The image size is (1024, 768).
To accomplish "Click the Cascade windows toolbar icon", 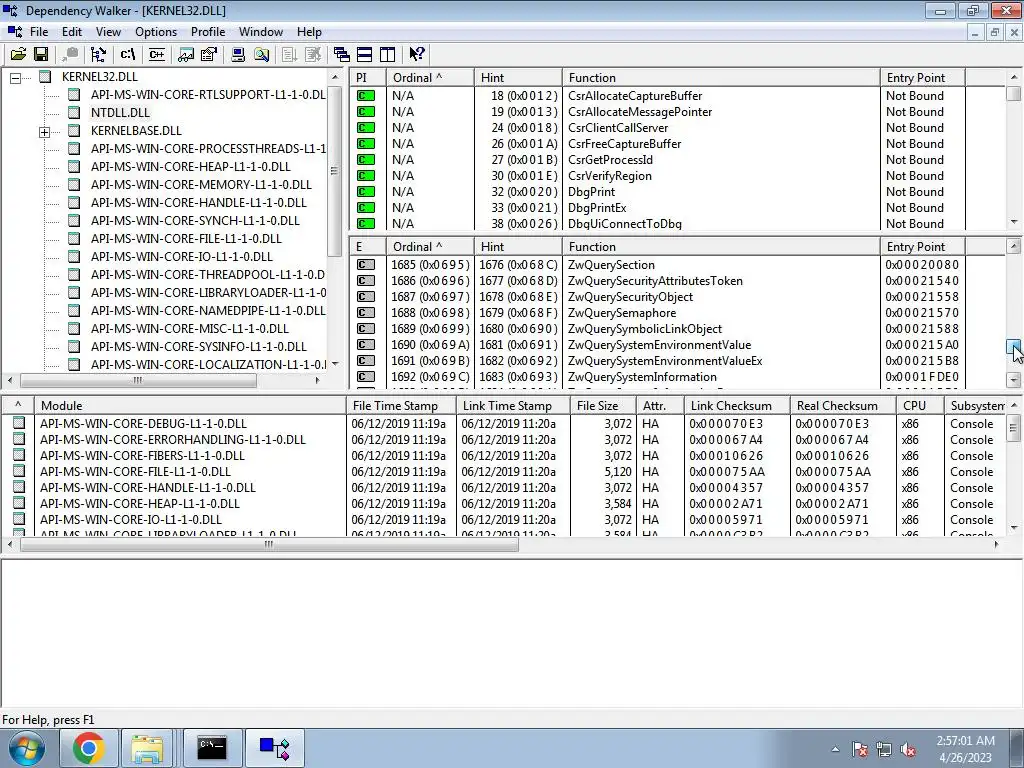I will click(342, 54).
